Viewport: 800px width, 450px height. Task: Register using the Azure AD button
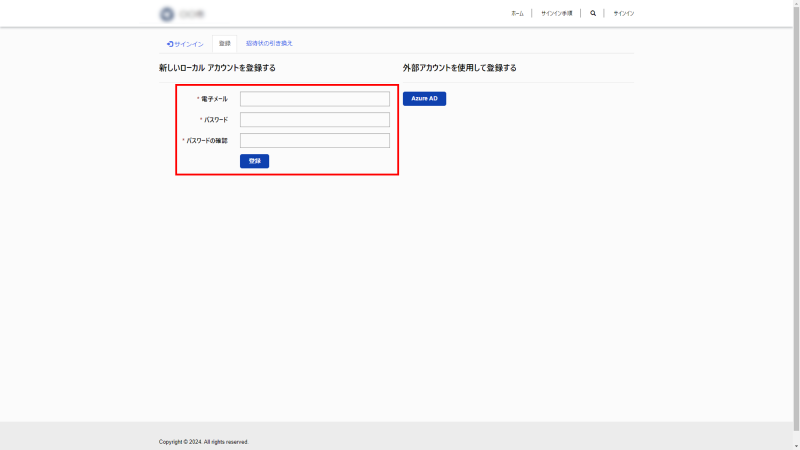[424, 99]
